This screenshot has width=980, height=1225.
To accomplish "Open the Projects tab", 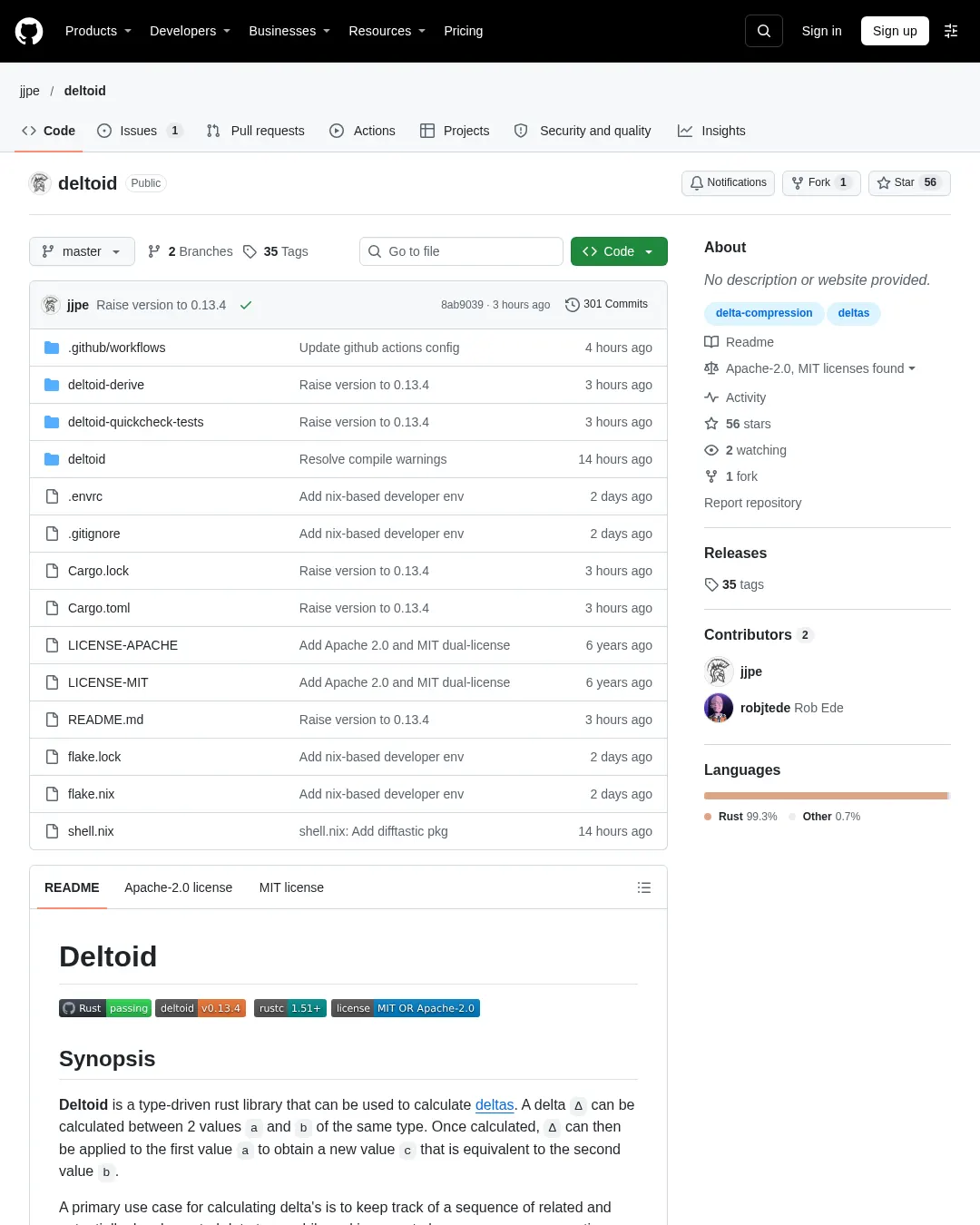I will 455,131.
